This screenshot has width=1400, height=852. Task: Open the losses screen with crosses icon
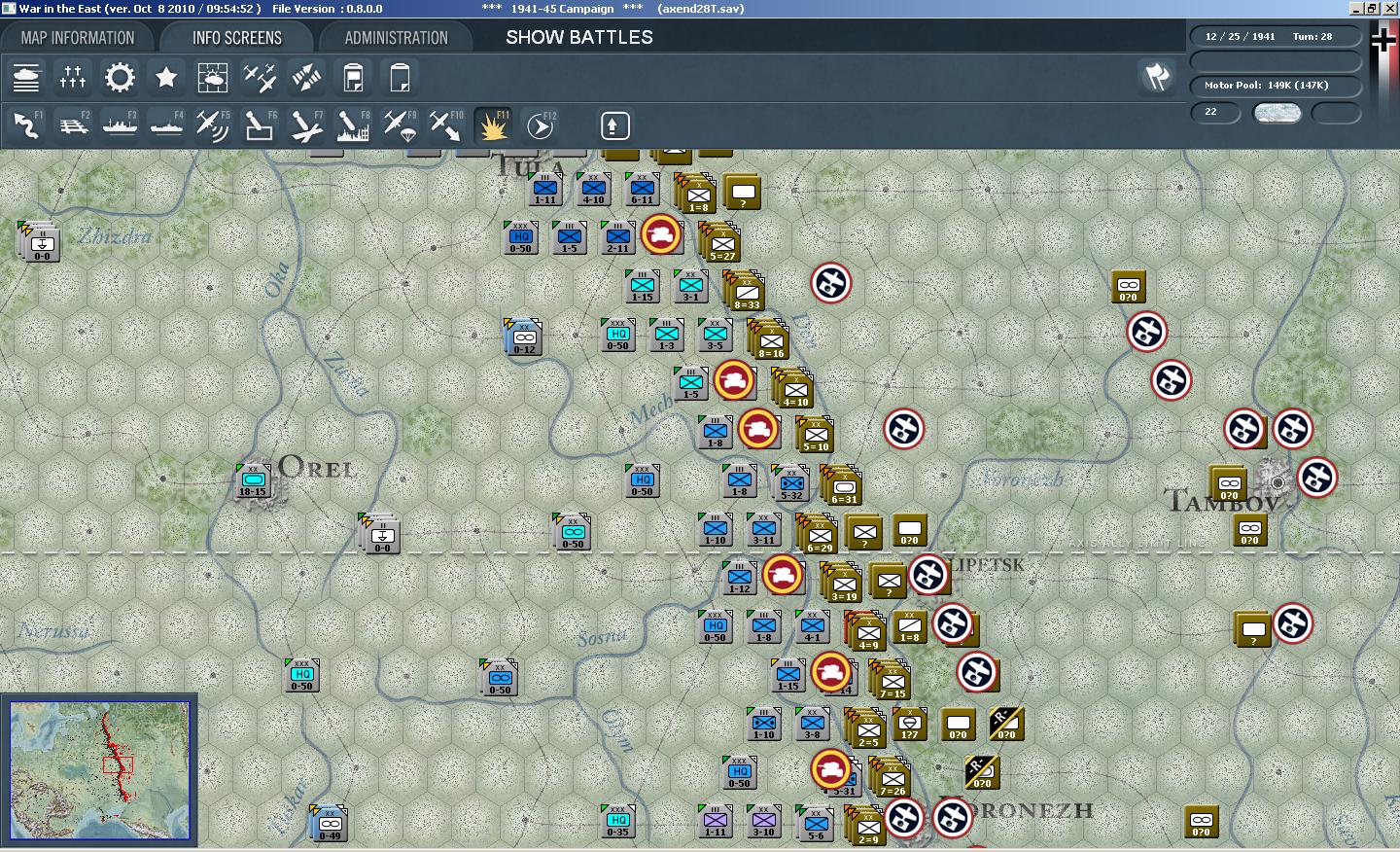pos(73,77)
